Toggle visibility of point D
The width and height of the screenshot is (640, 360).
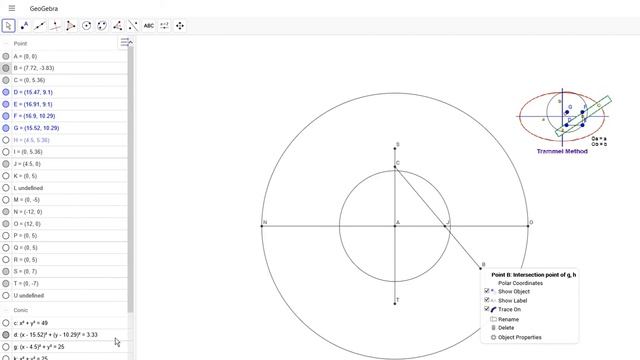click(x=6, y=92)
